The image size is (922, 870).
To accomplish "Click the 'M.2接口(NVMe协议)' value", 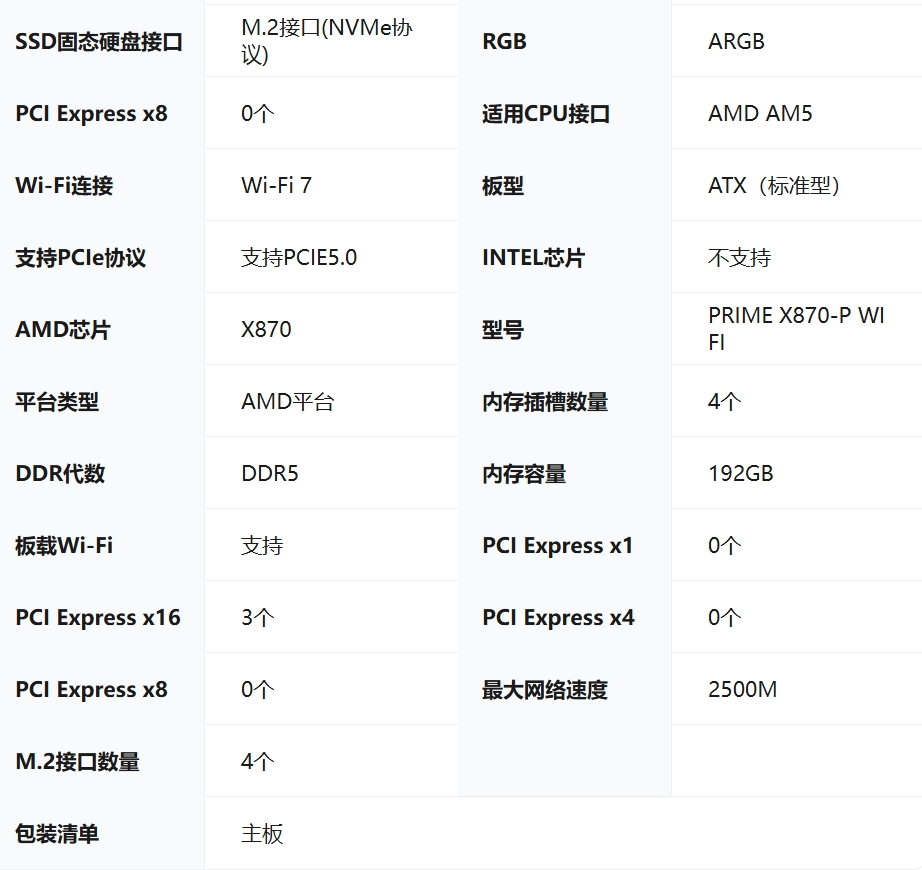I will (327, 41).
